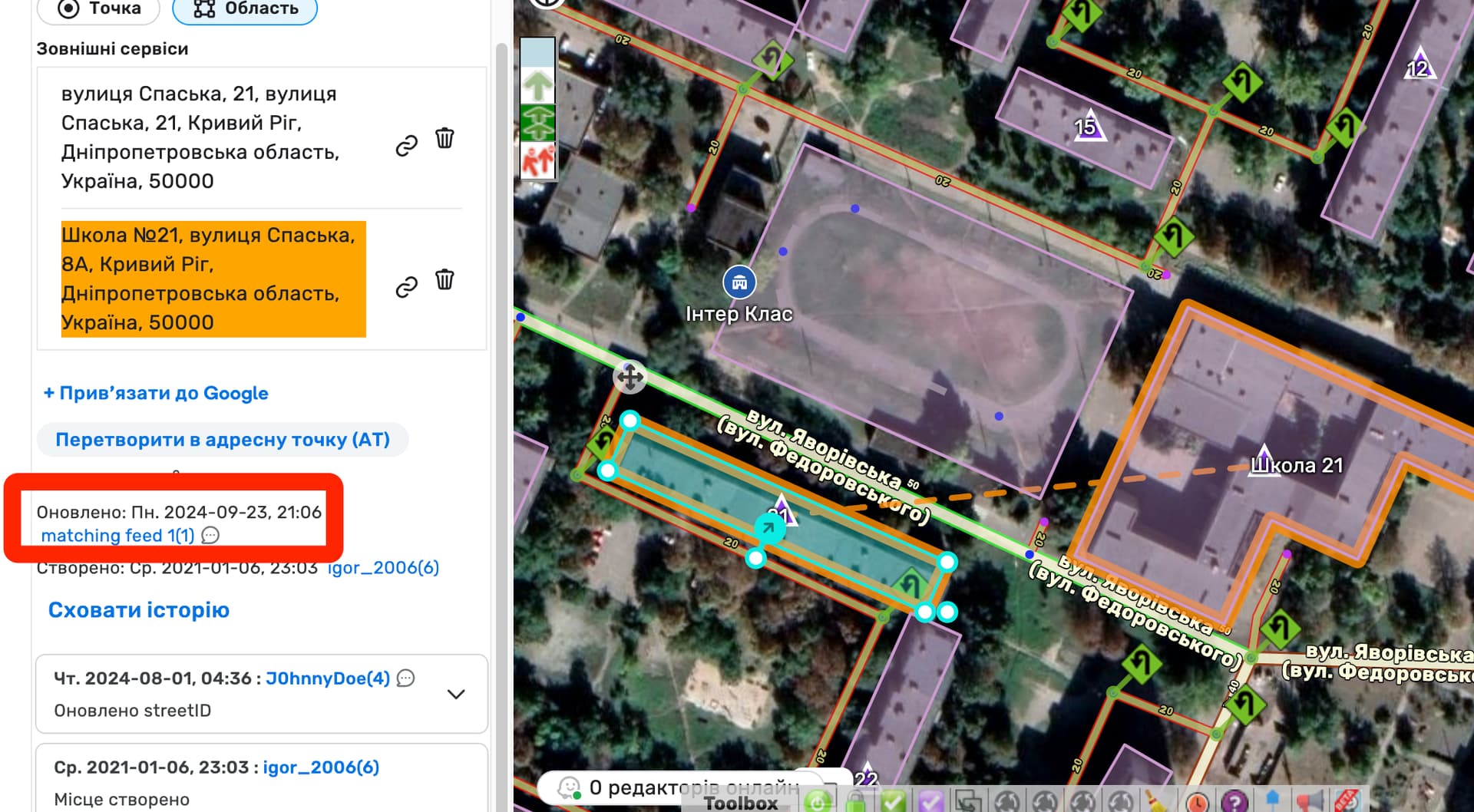This screenshot has height=812, width=1474.
Task: Open igor_2006(6) profile in created line
Action: (x=383, y=568)
